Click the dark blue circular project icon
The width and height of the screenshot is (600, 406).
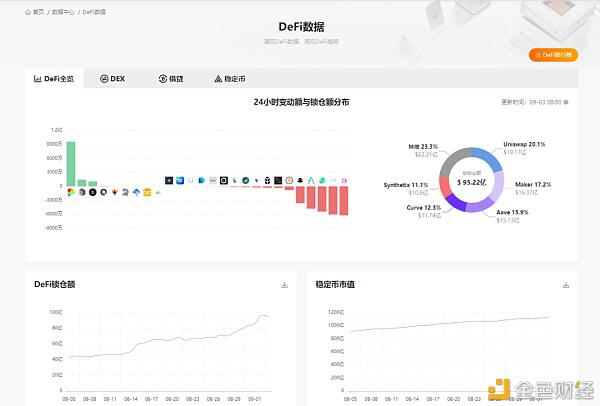click(x=246, y=180)
